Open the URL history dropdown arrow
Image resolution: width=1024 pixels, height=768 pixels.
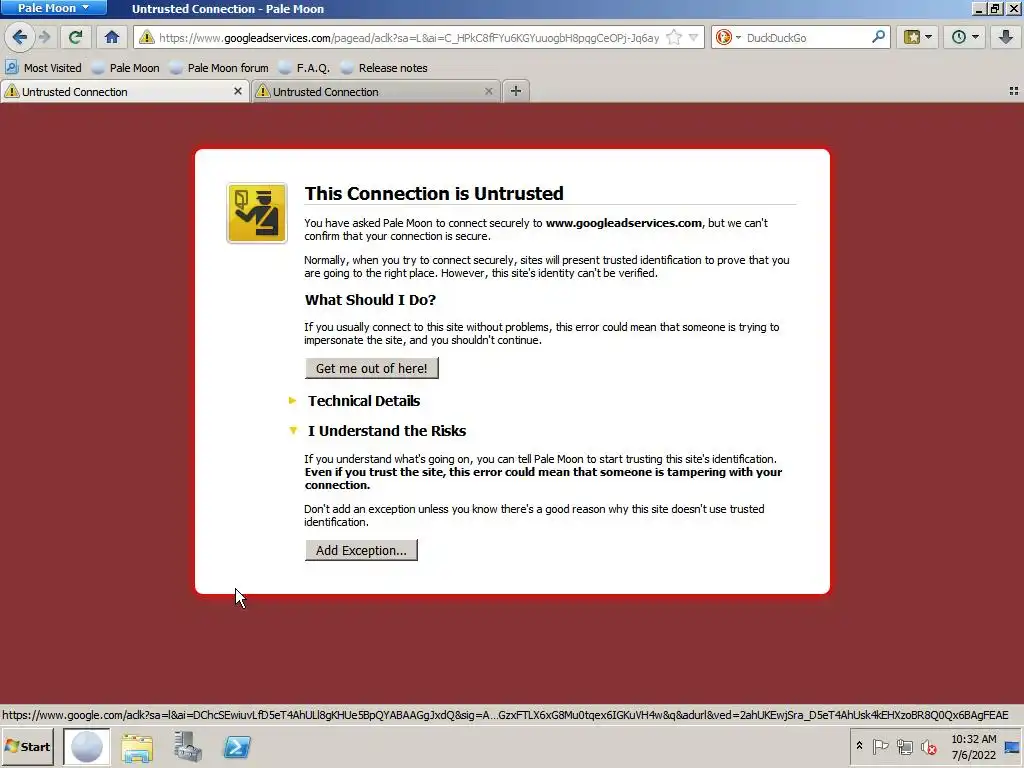(x=694, y=37)
